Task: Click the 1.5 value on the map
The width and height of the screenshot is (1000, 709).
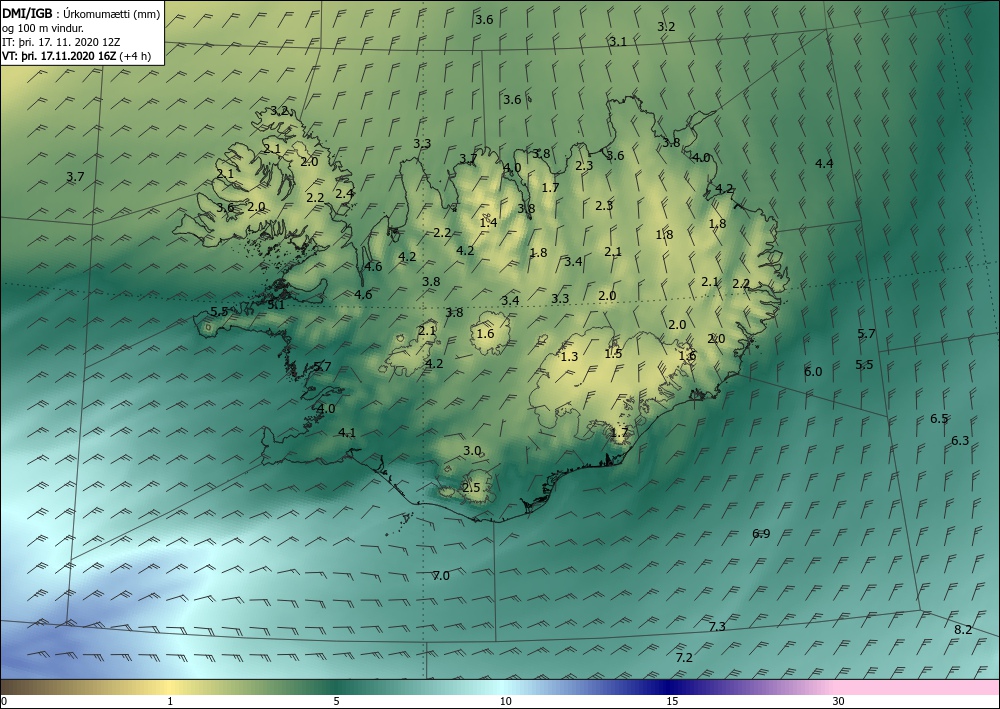Action: (x=614, y=353)
